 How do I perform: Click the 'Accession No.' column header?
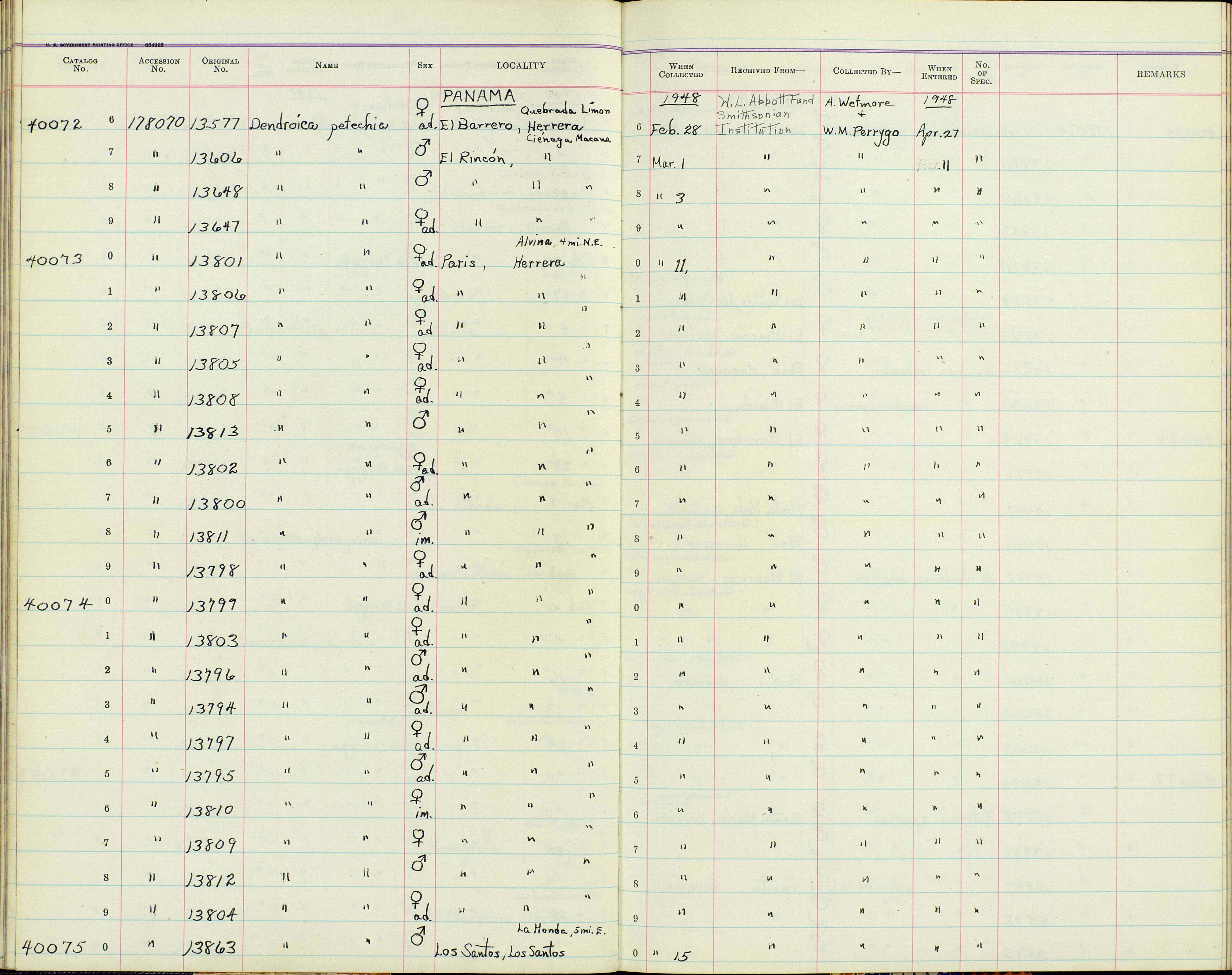(159, 65)
